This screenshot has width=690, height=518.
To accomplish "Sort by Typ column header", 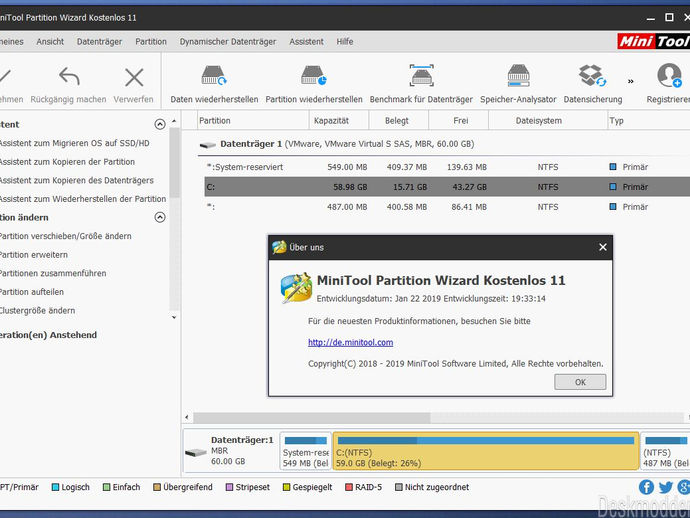I will (x=649, y=121).
